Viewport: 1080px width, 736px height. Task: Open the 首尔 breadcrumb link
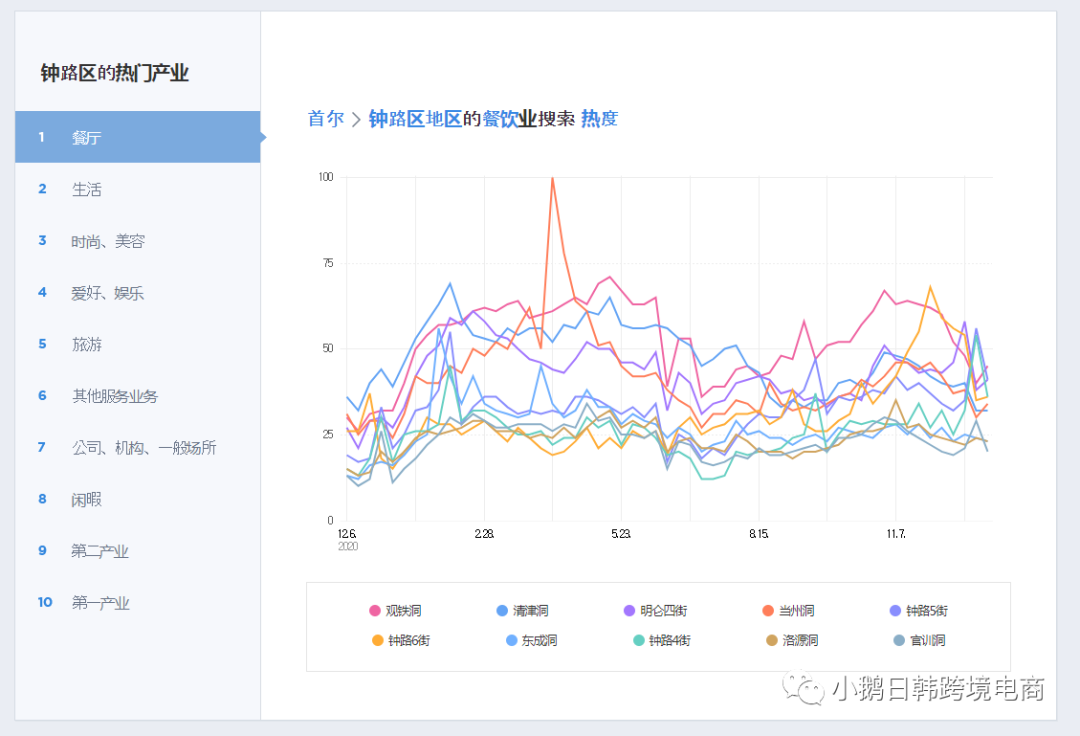pyautogui.click(x=325, y=118)
